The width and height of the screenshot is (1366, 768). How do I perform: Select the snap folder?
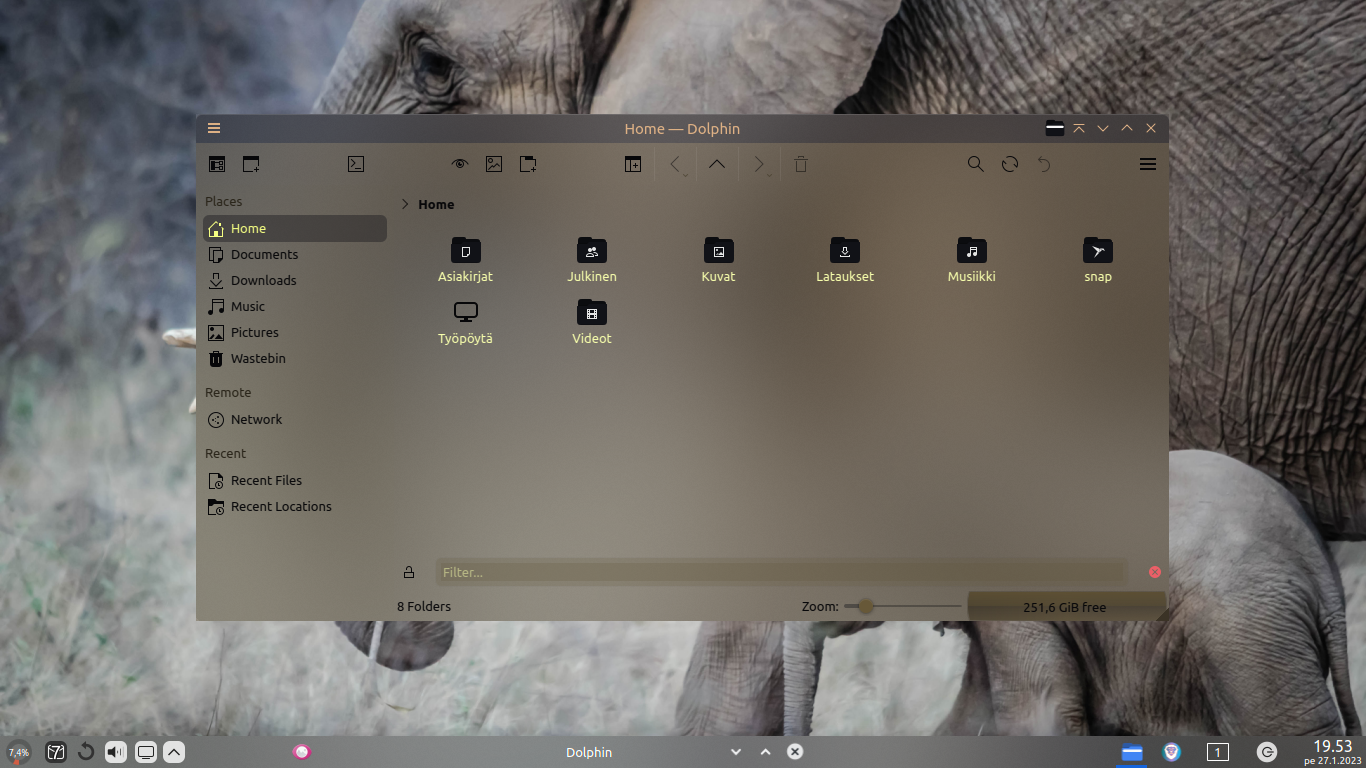tap(1098, 261)
